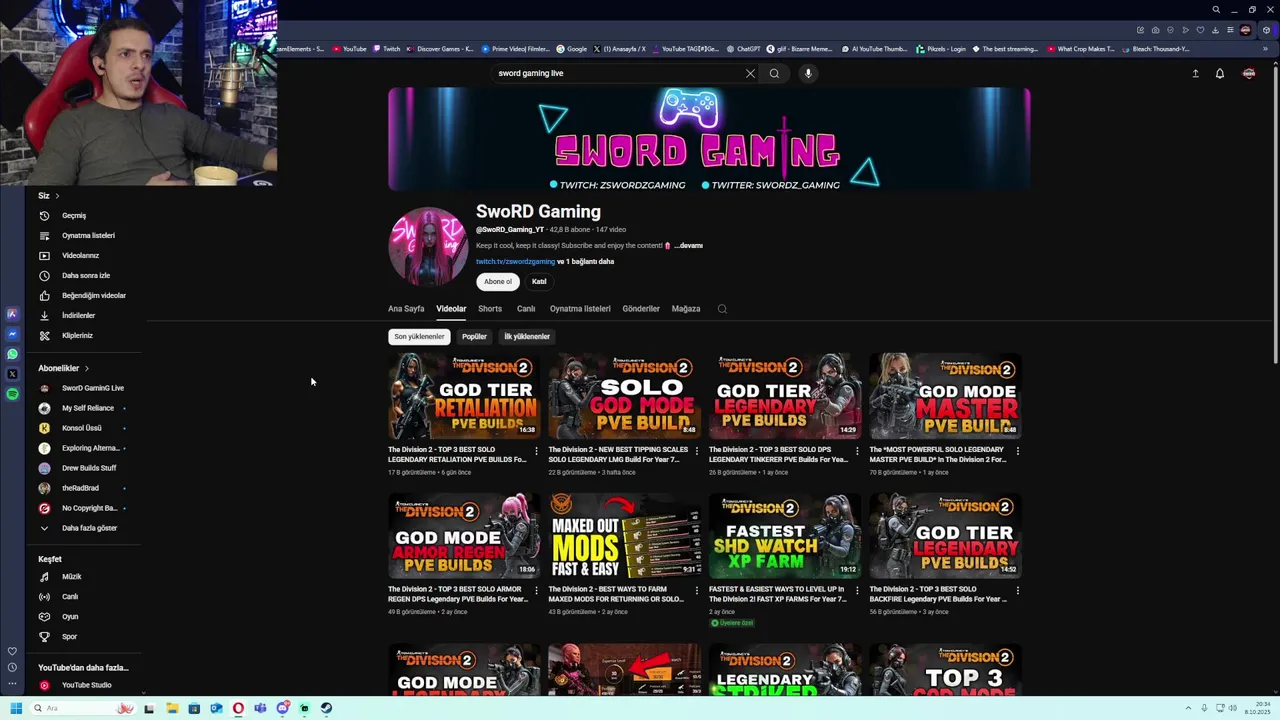
Task: Clear the search box with the X icon
Action: (x=750, y=73)
